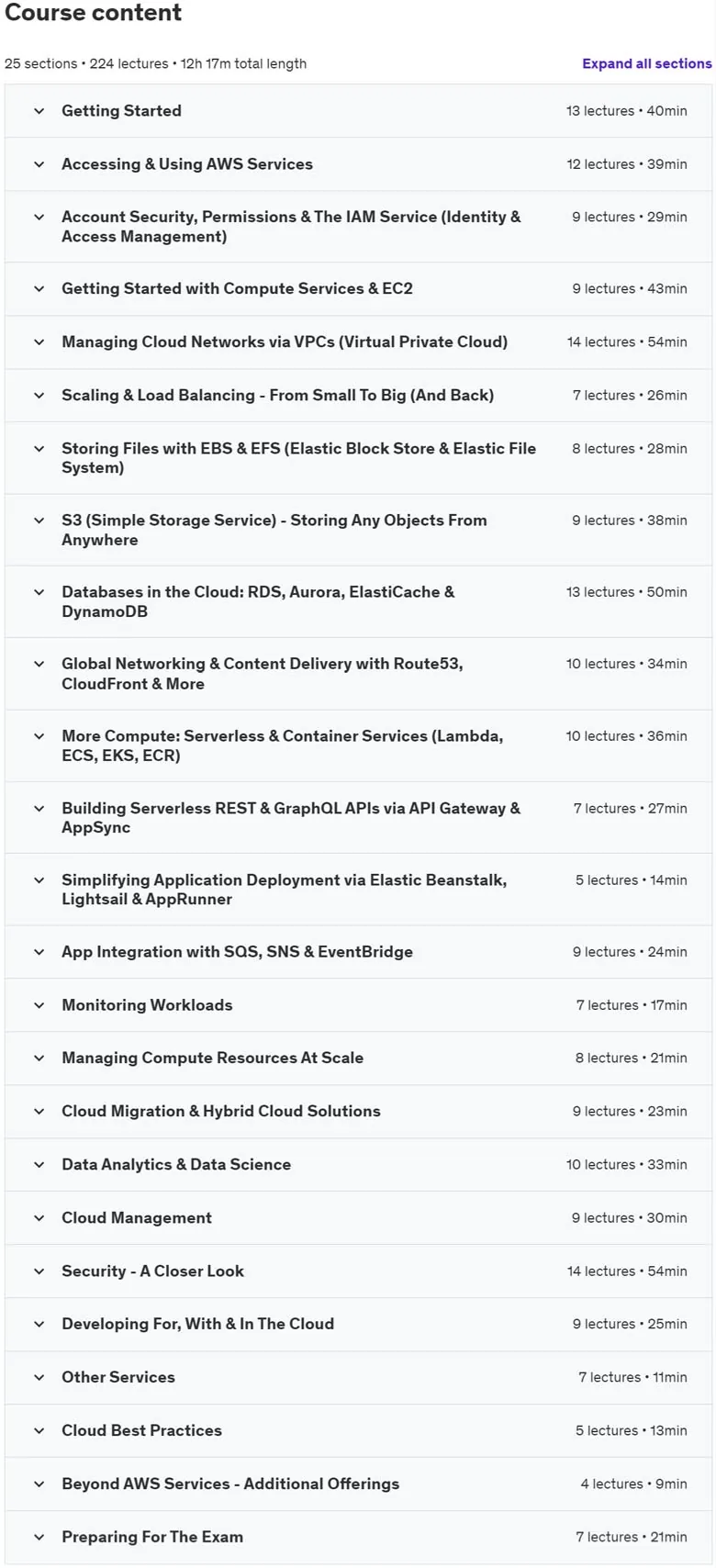
Task: Expand chevron beside Data Analytics & Data Science
Action: tap(39, 1165)
